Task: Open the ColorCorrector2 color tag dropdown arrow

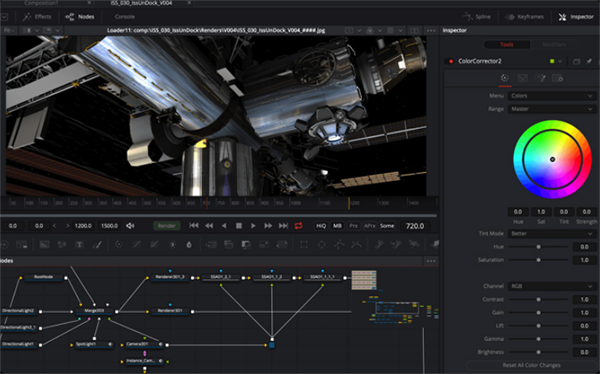Action: click(560, 61)
